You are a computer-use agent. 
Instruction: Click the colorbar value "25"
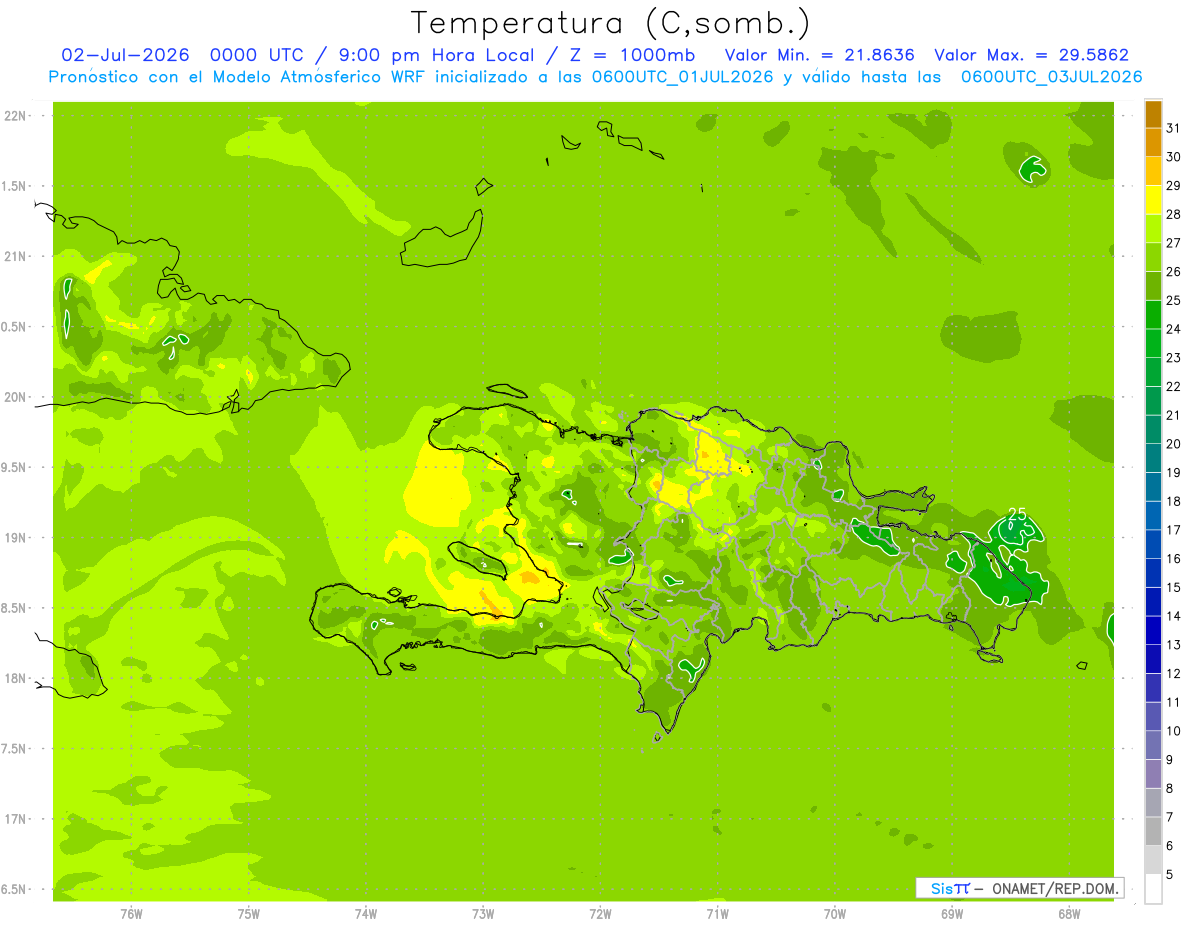pos(1173,300)
